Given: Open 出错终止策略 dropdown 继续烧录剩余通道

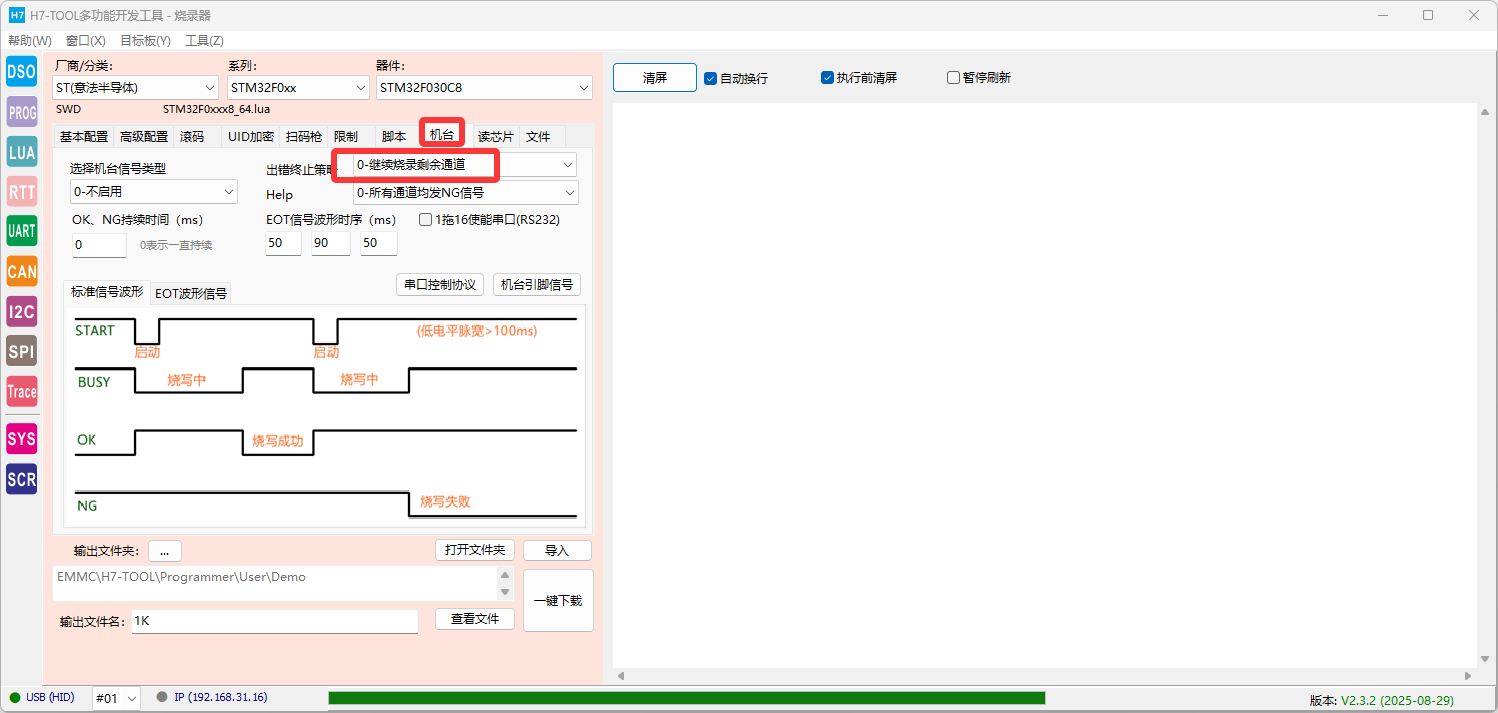Looking at the screenshot, I should click(x=466, y=164).
